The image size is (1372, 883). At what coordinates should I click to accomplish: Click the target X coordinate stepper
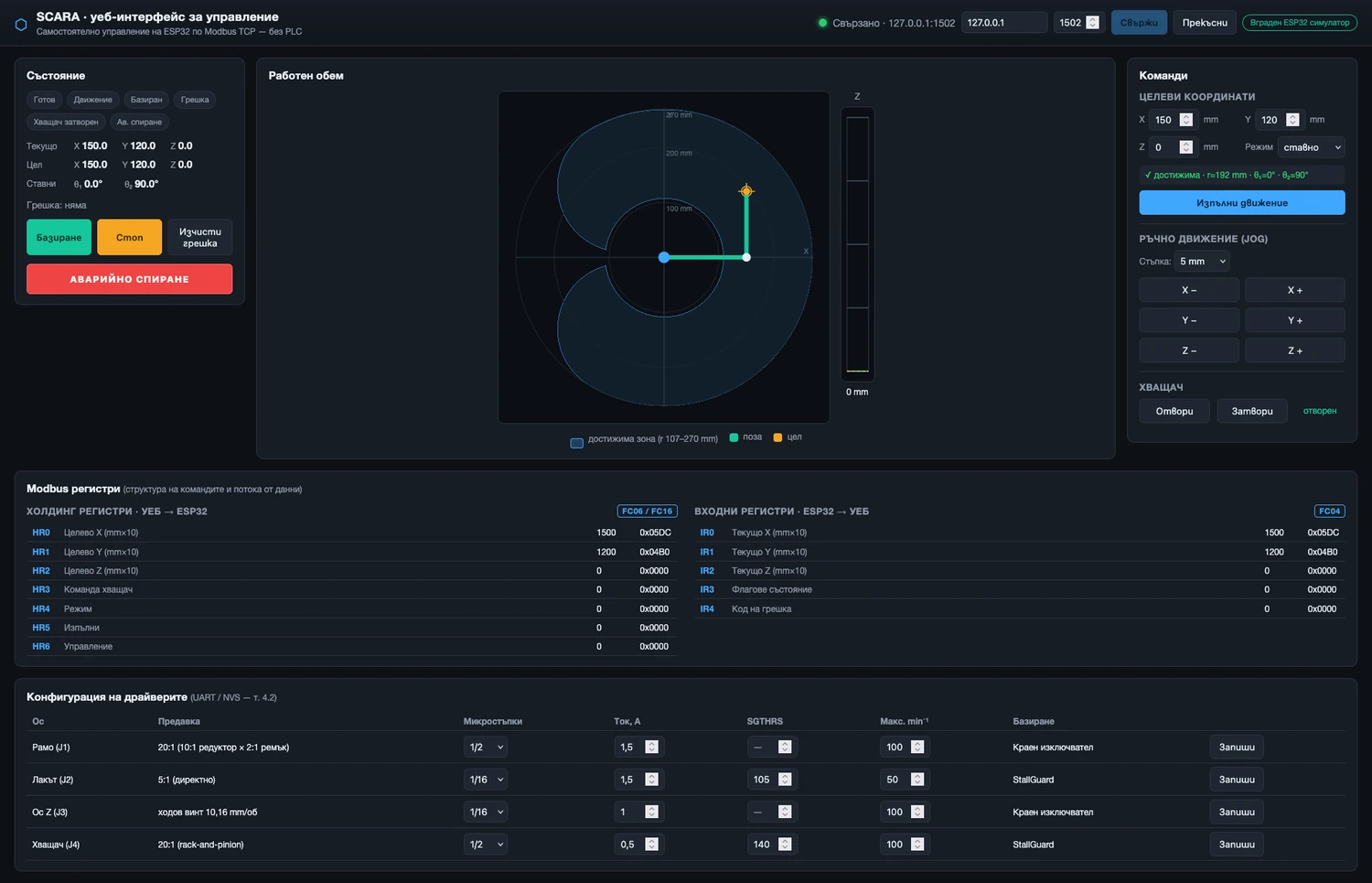click(1186, 120)
